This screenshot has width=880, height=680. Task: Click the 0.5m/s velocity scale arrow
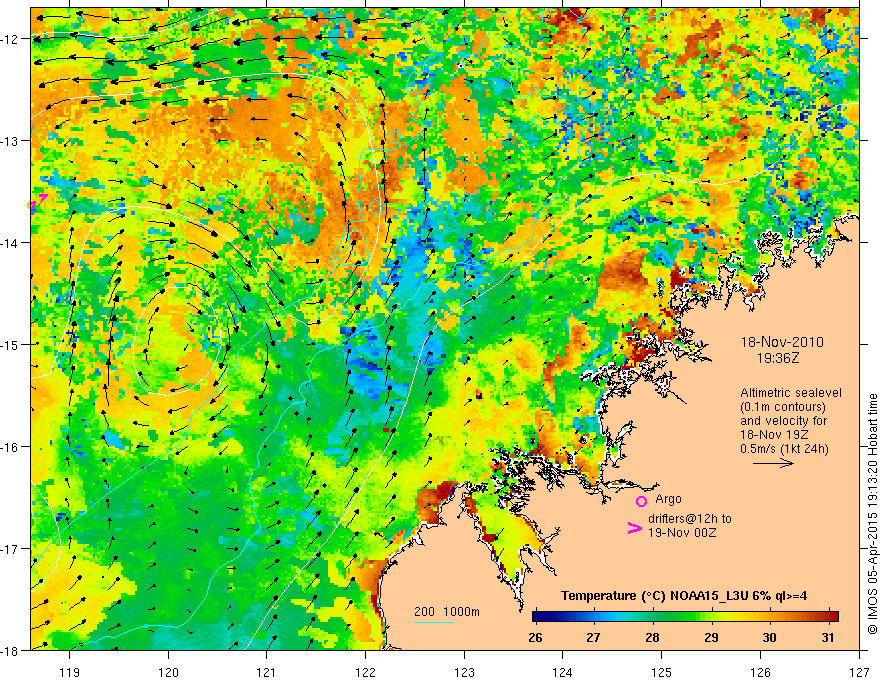773,463
